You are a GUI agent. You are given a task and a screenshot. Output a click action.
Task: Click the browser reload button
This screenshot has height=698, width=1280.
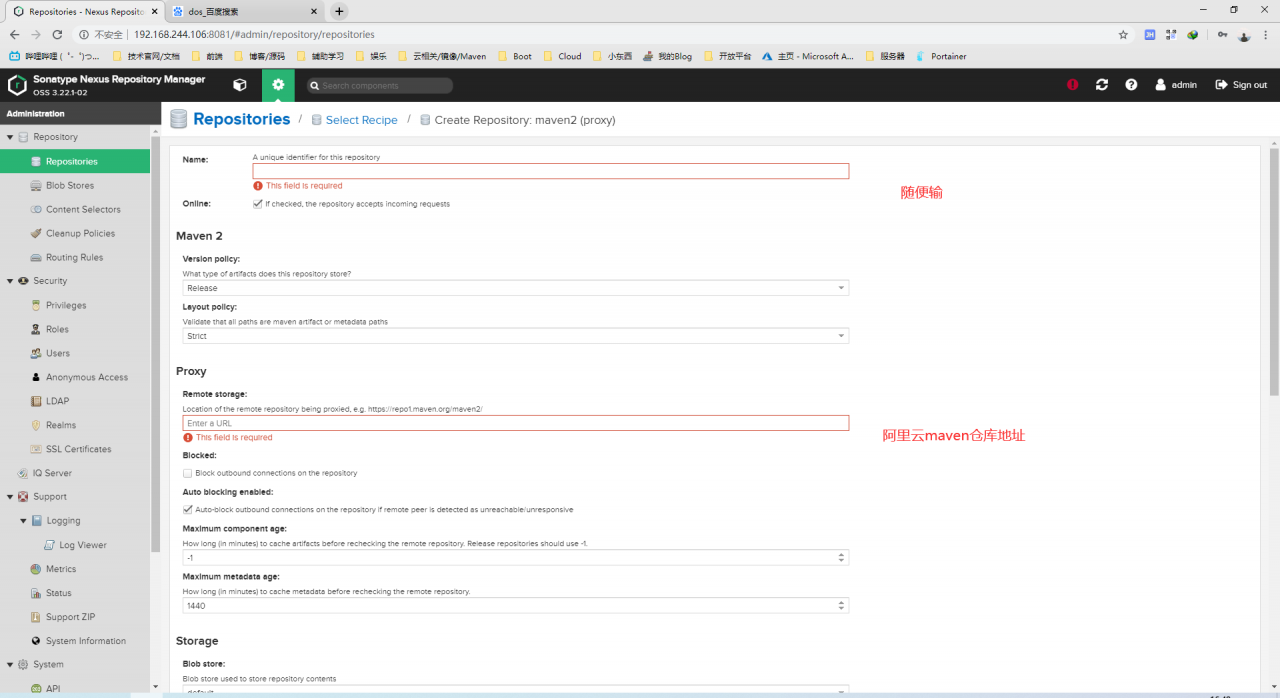pyautogui.click(x=59, y=34)
